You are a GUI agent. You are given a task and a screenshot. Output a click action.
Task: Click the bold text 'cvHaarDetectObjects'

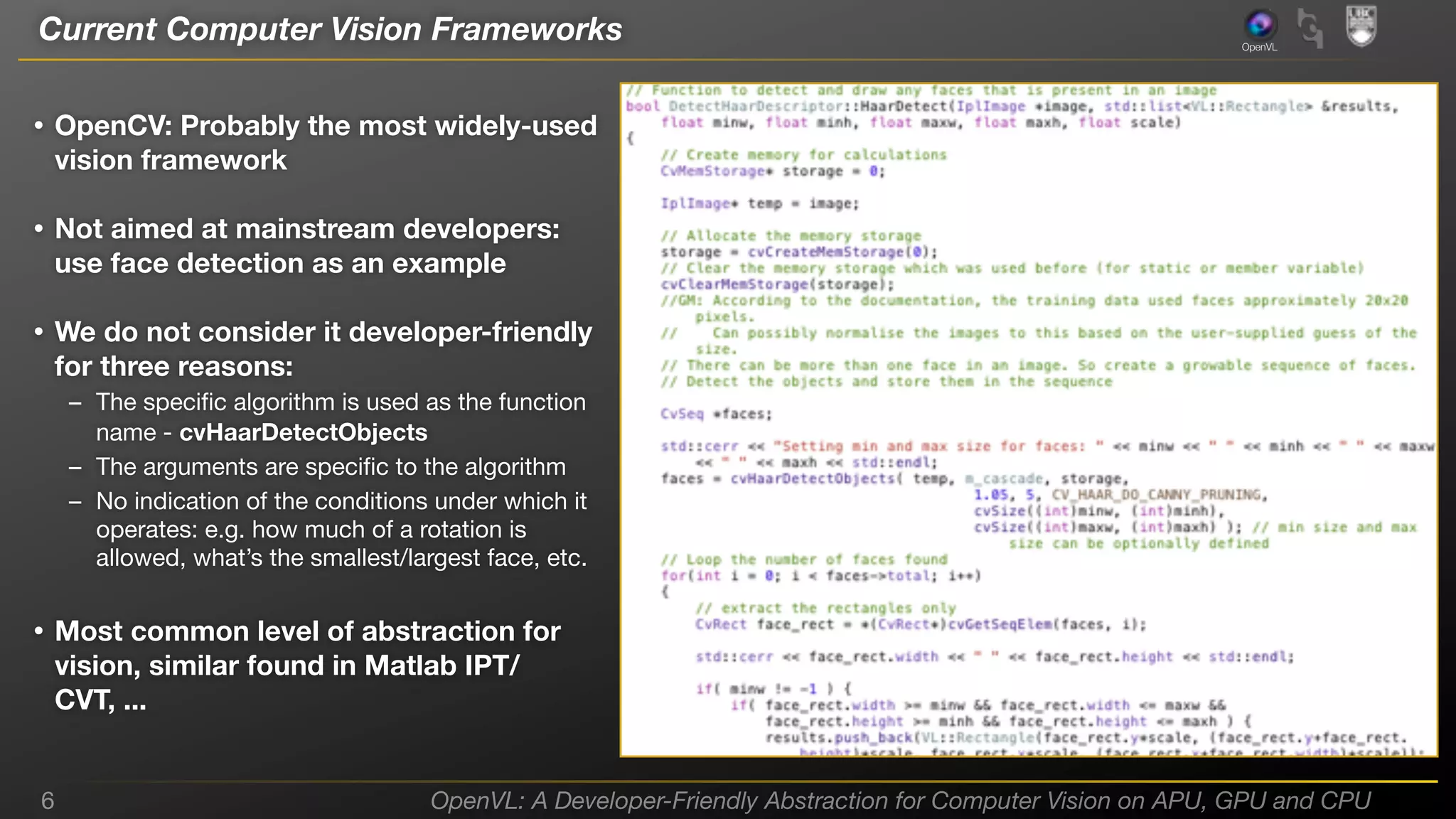pos(304,432)
